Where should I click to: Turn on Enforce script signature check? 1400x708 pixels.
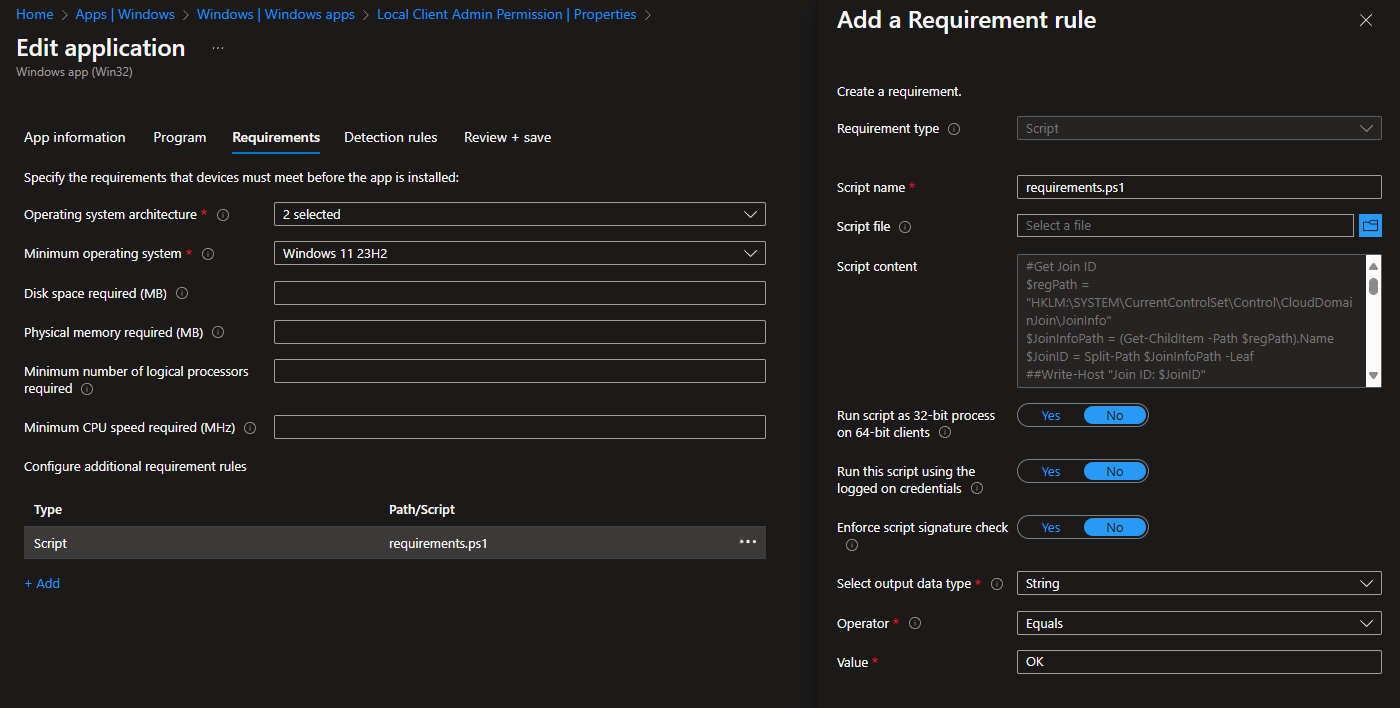click(1050, 526)
